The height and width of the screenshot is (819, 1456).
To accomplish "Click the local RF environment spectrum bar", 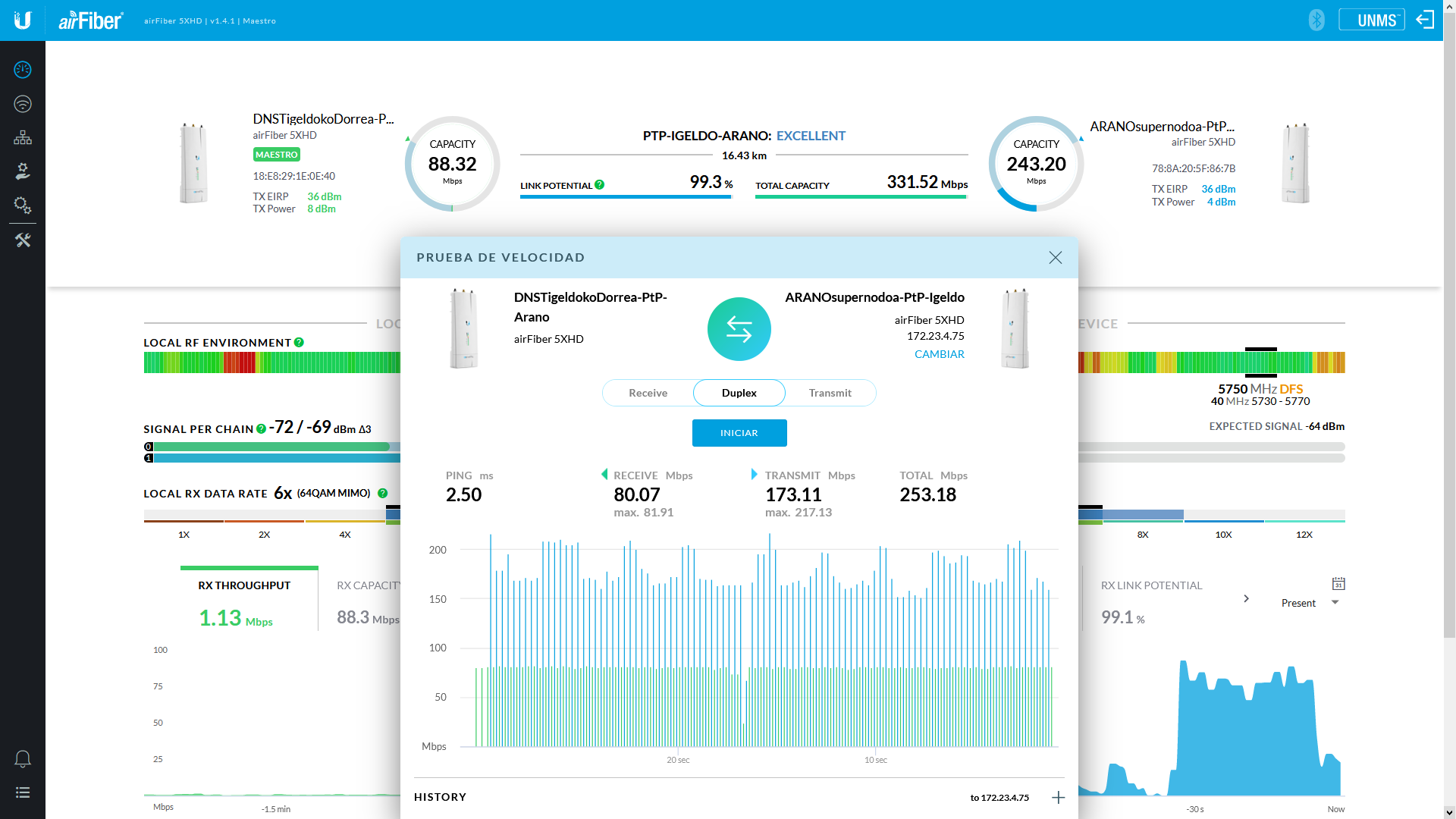I will 272,362.
